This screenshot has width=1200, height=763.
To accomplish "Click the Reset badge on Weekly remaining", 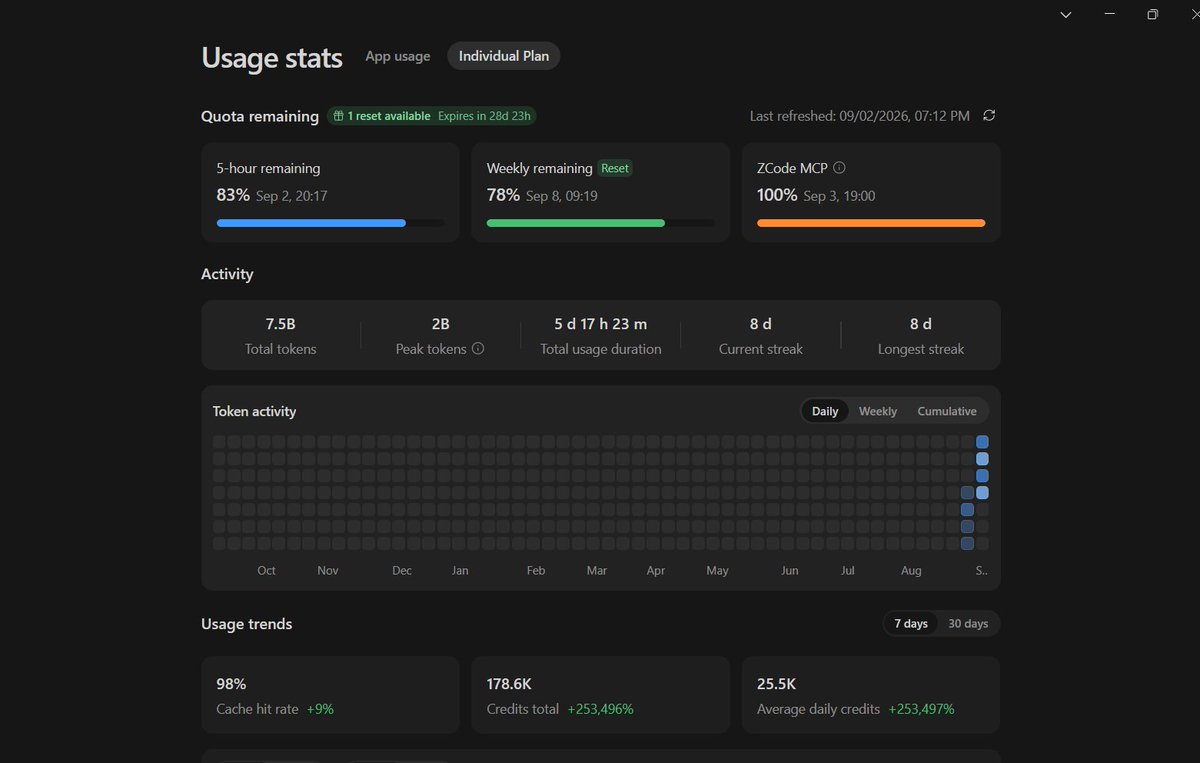I will coord(615,168).
